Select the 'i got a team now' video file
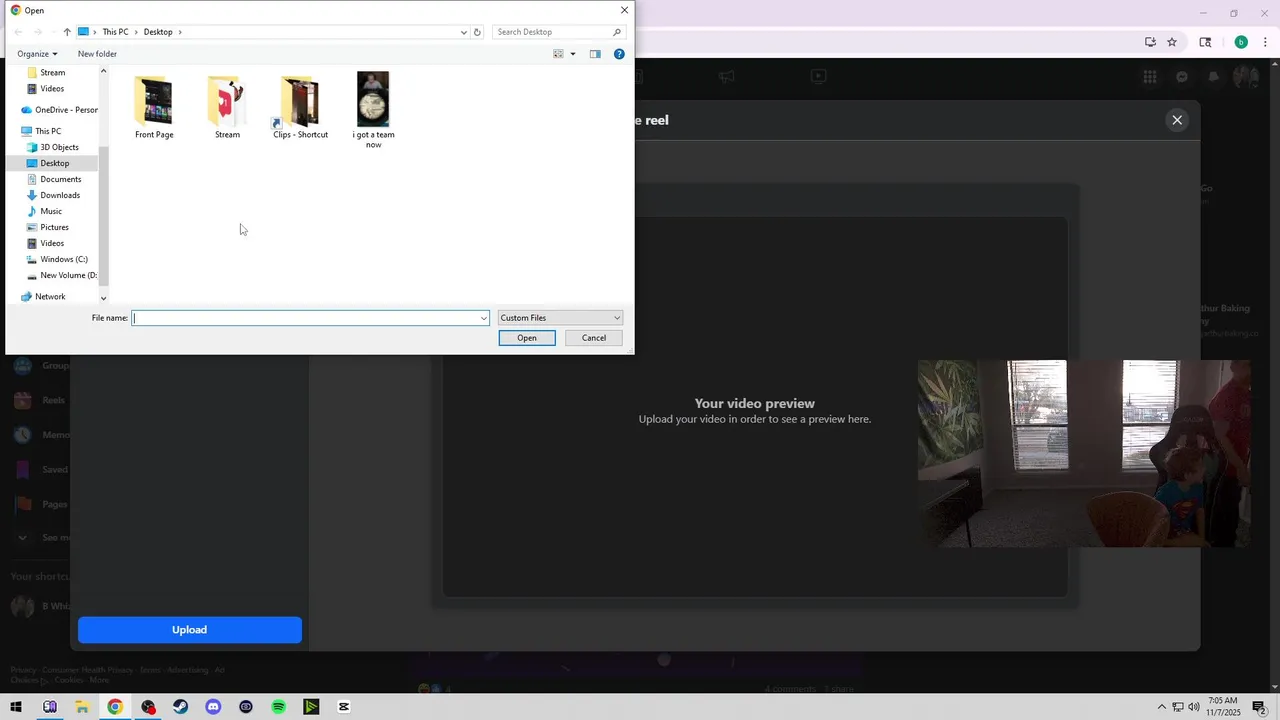1280x720 pixels. click(373, 110)
